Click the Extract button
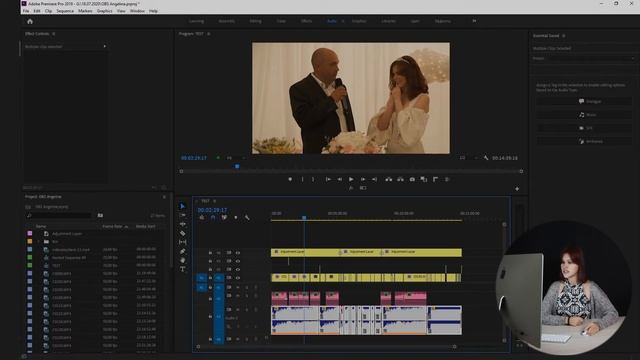This screenshot has width=640, height=360. 400,179
